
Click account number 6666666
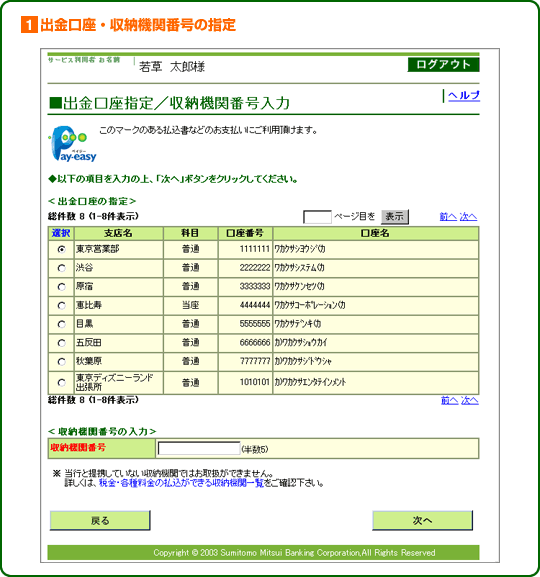(x=255, y=343)
